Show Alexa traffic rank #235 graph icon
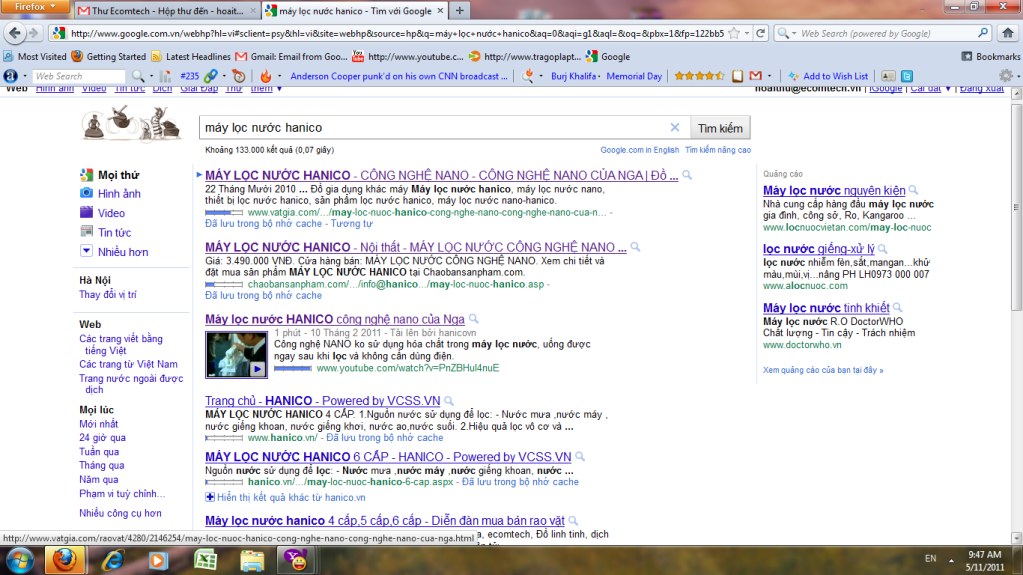 [165, 76]
